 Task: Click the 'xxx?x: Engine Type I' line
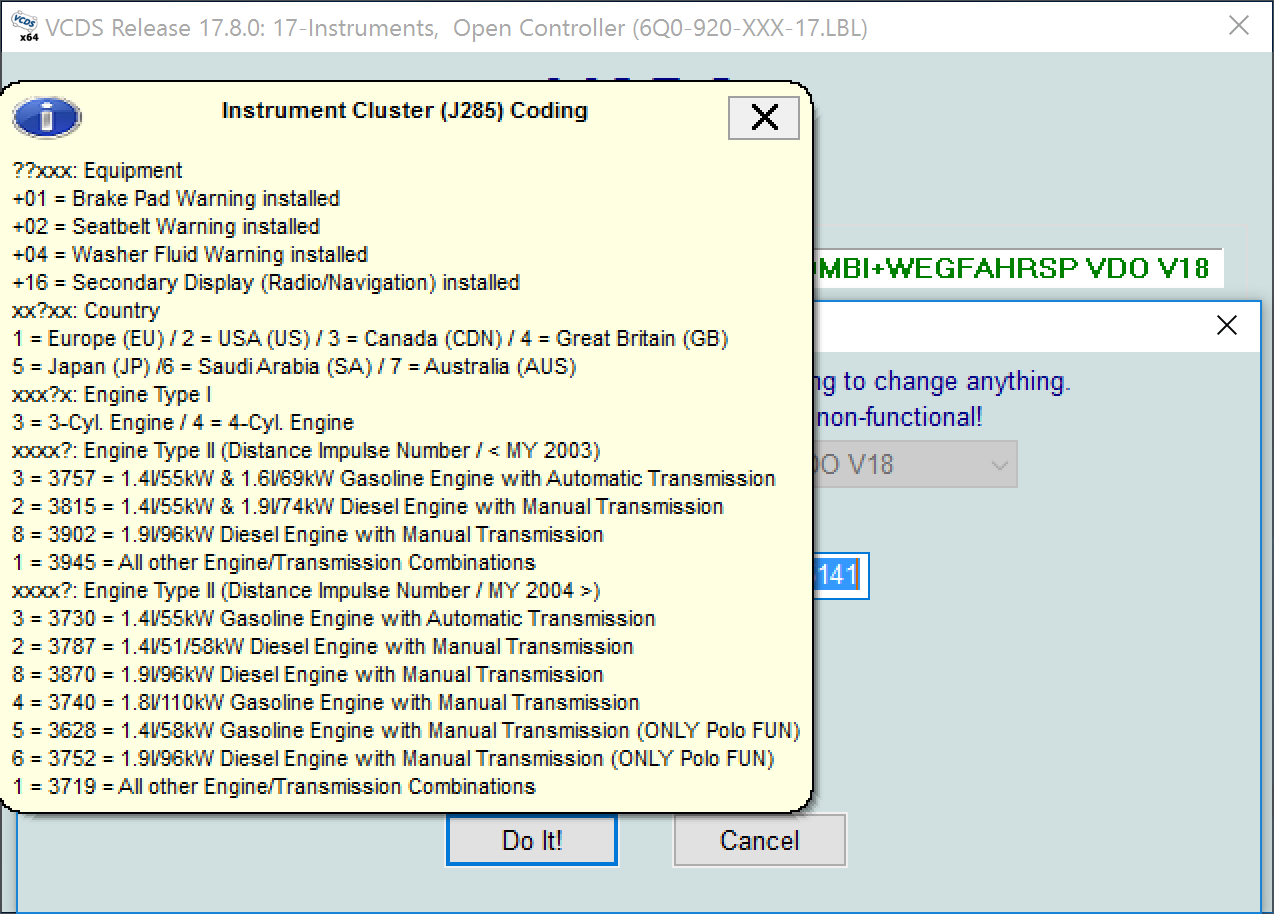112,395
